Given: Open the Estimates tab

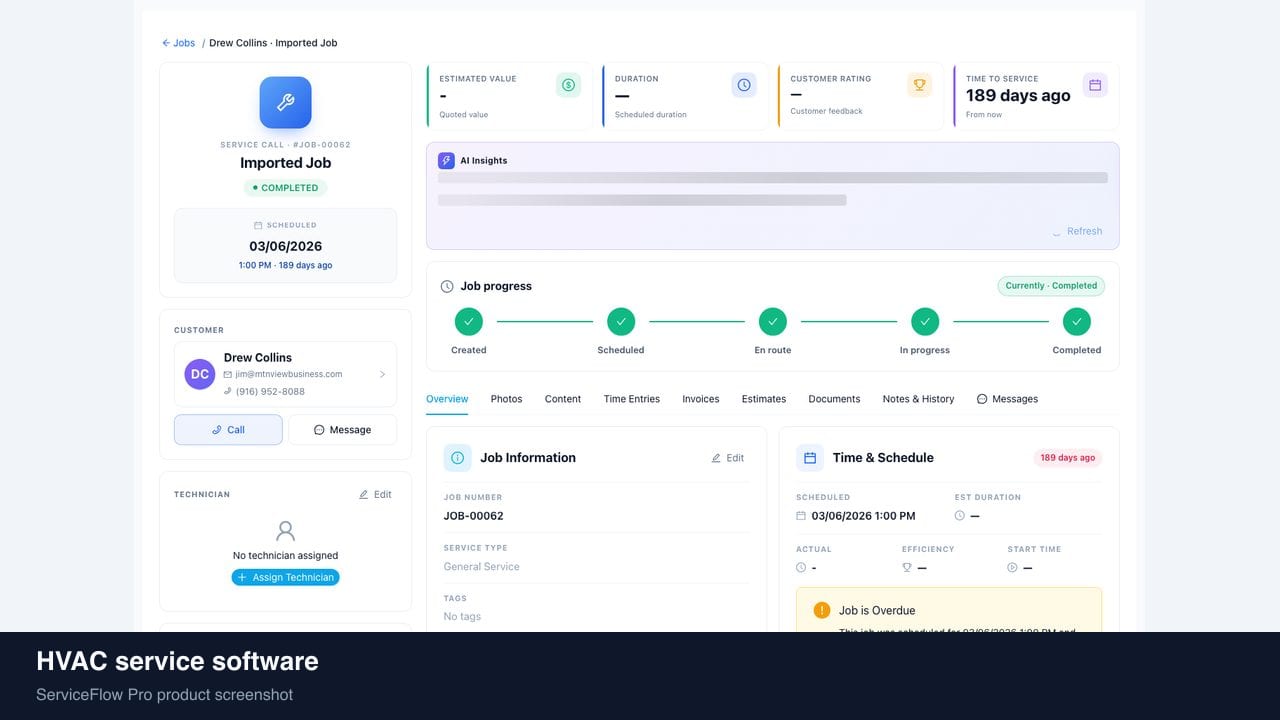Looking at the screenshot, I should [764, 399].
